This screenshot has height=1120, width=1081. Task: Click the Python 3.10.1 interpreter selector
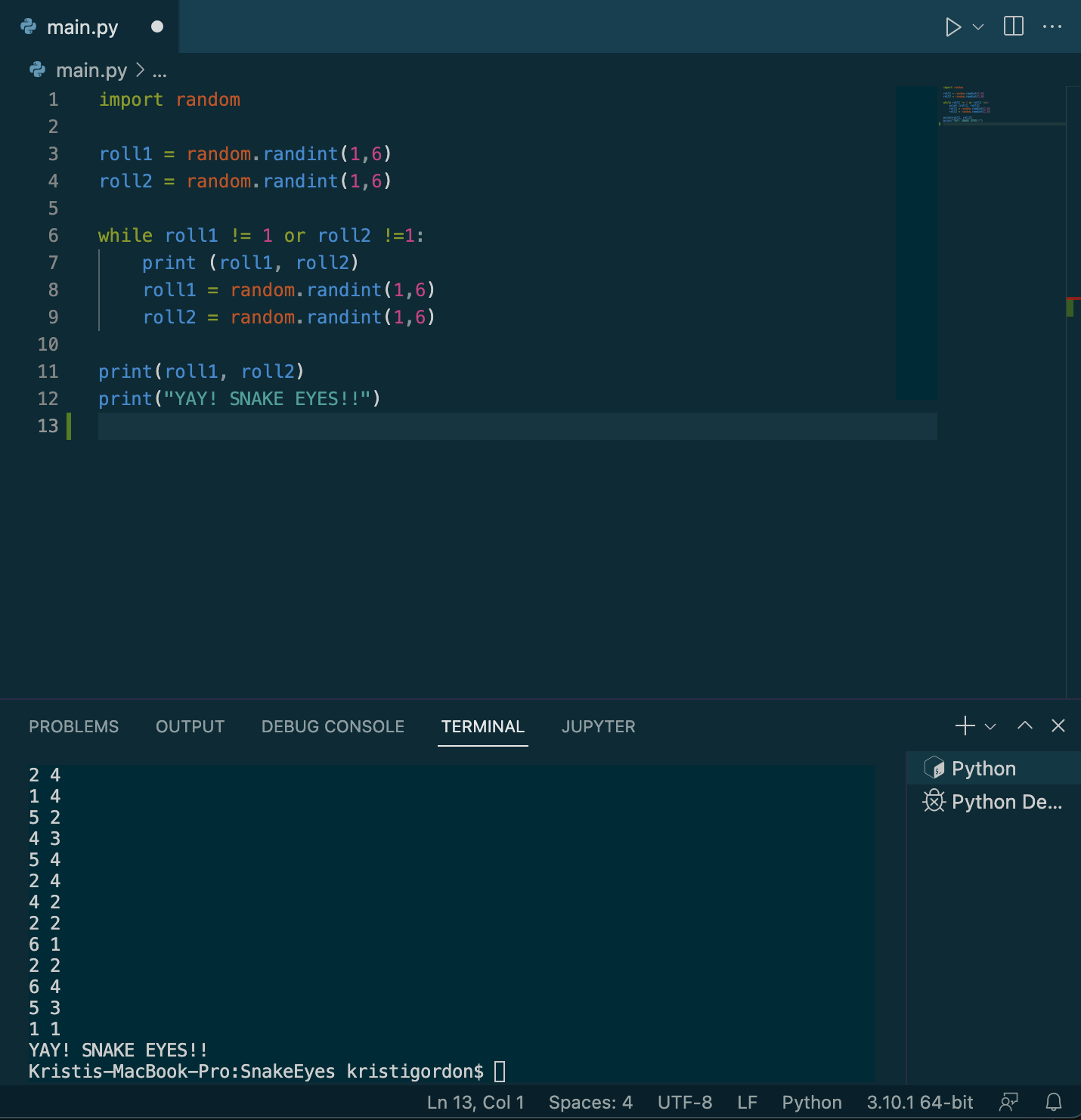click(x=919, y=1102)
